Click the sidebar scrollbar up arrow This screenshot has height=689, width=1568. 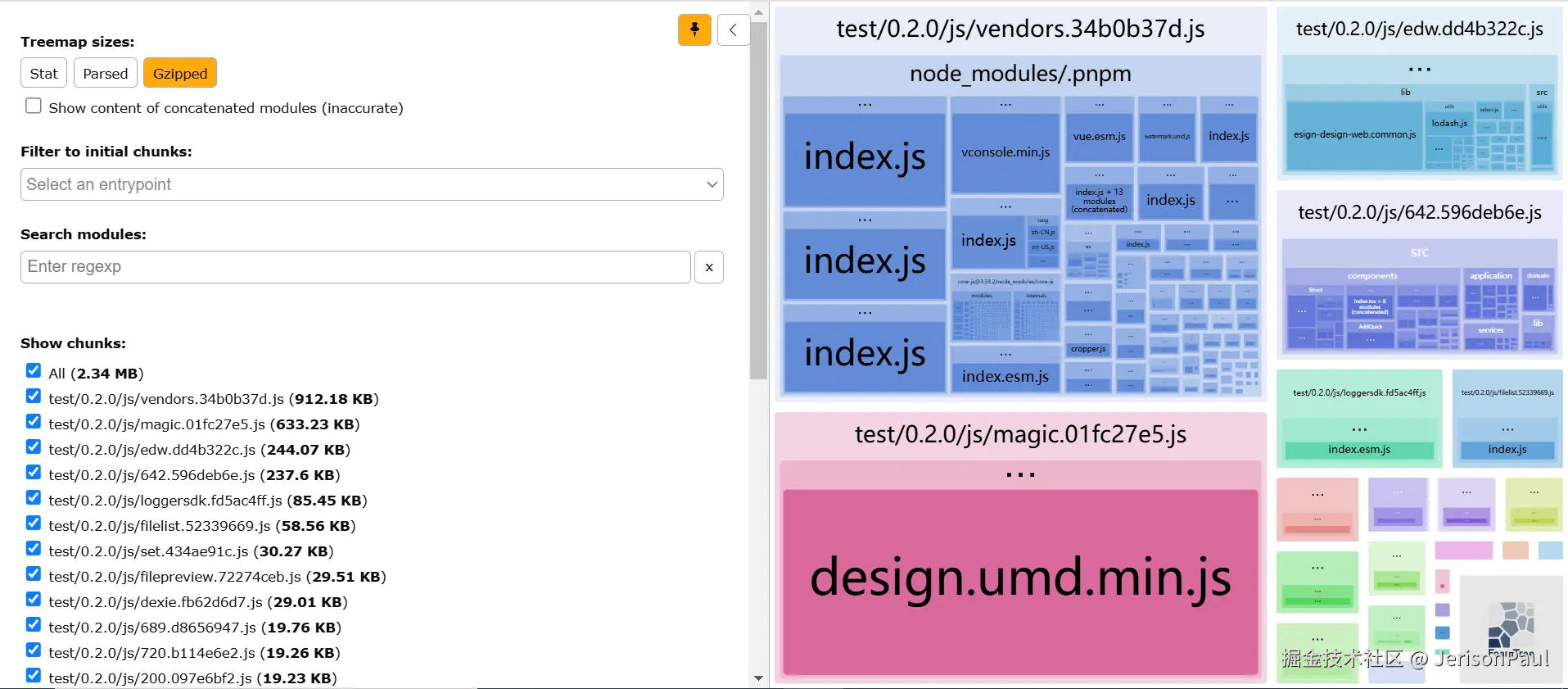(x=758, y=12)
